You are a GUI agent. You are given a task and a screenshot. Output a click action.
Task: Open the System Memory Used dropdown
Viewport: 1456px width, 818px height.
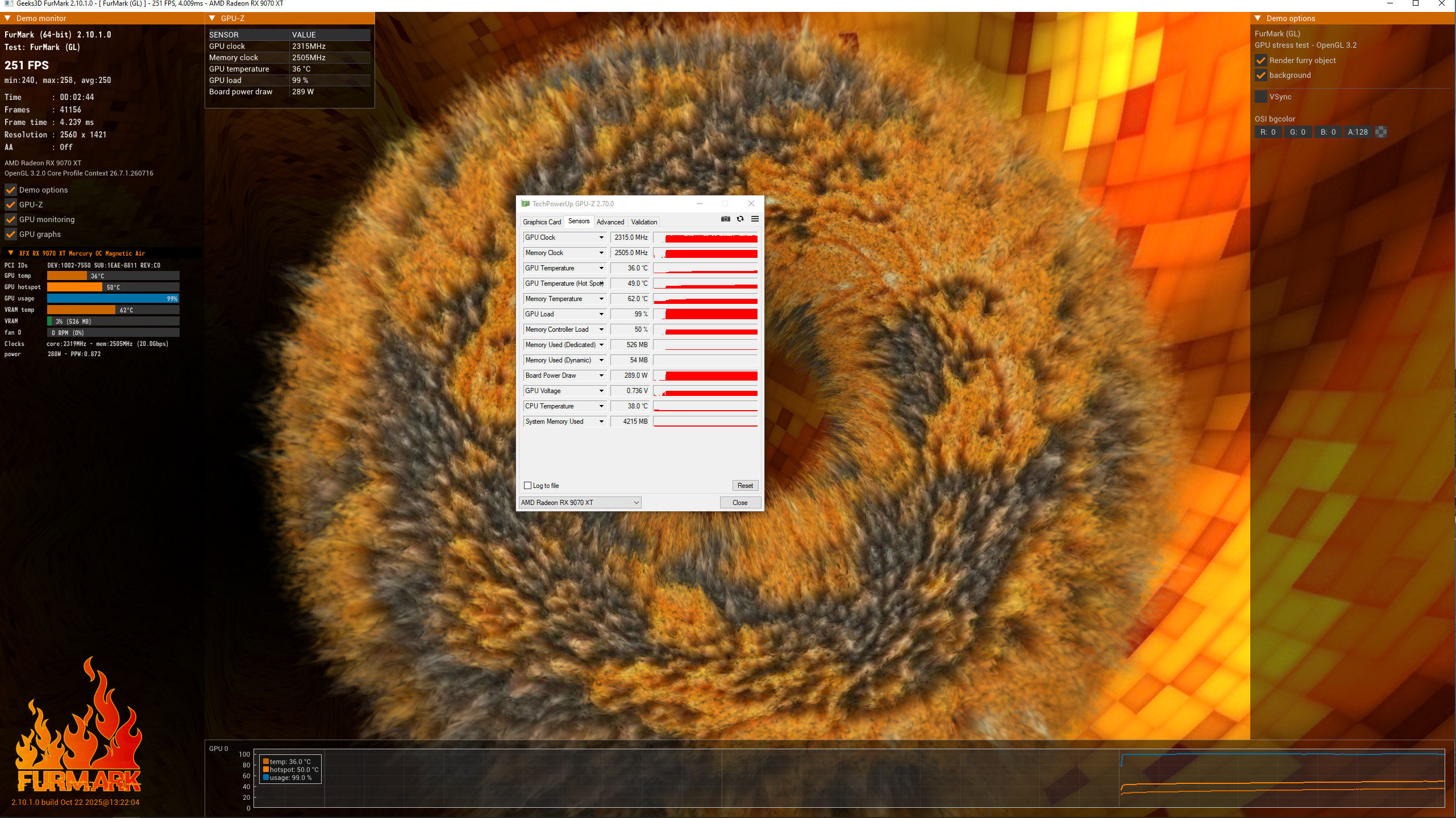[601, 421]
